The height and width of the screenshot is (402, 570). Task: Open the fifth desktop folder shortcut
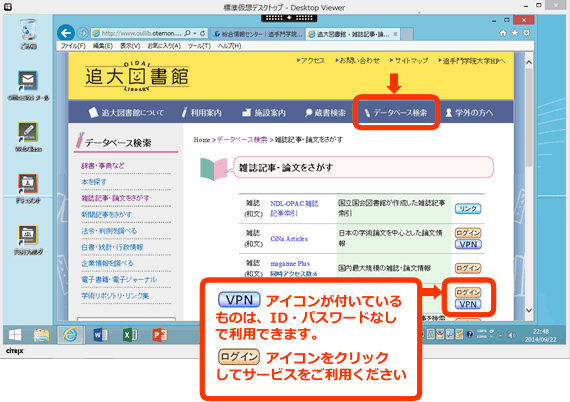click(x=28, y=239)
